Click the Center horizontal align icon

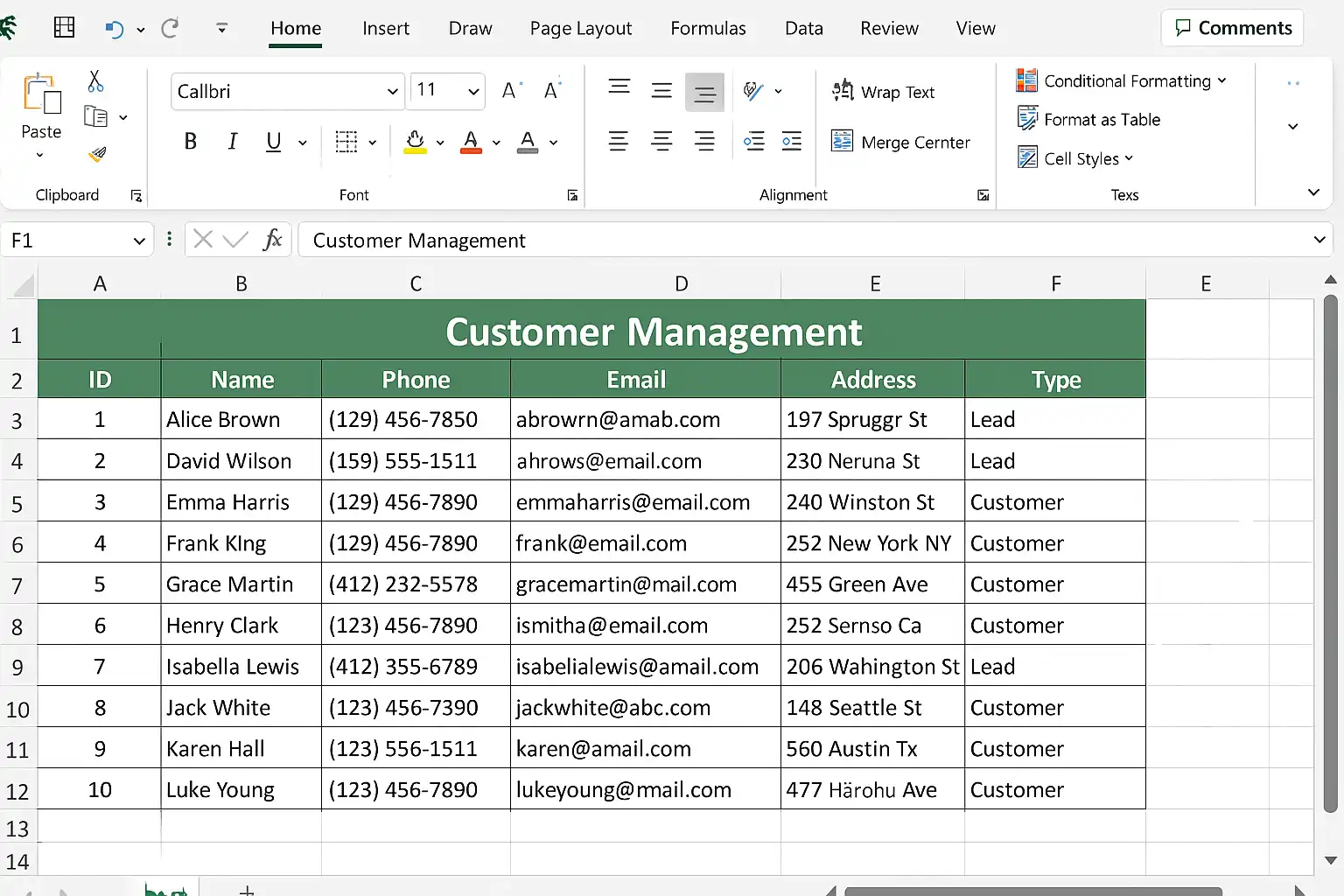coord(661,142)
